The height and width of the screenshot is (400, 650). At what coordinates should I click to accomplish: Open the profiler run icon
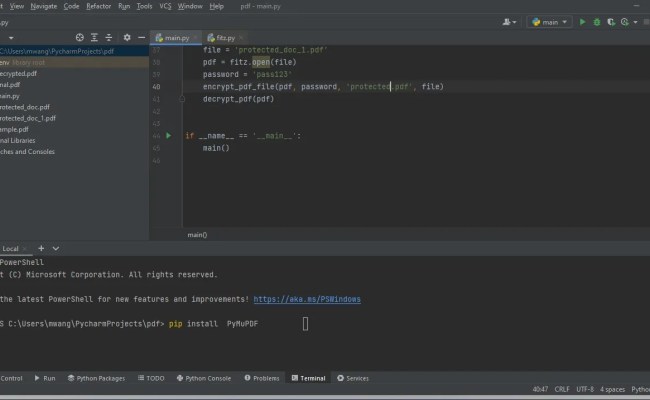pos(625,22)
